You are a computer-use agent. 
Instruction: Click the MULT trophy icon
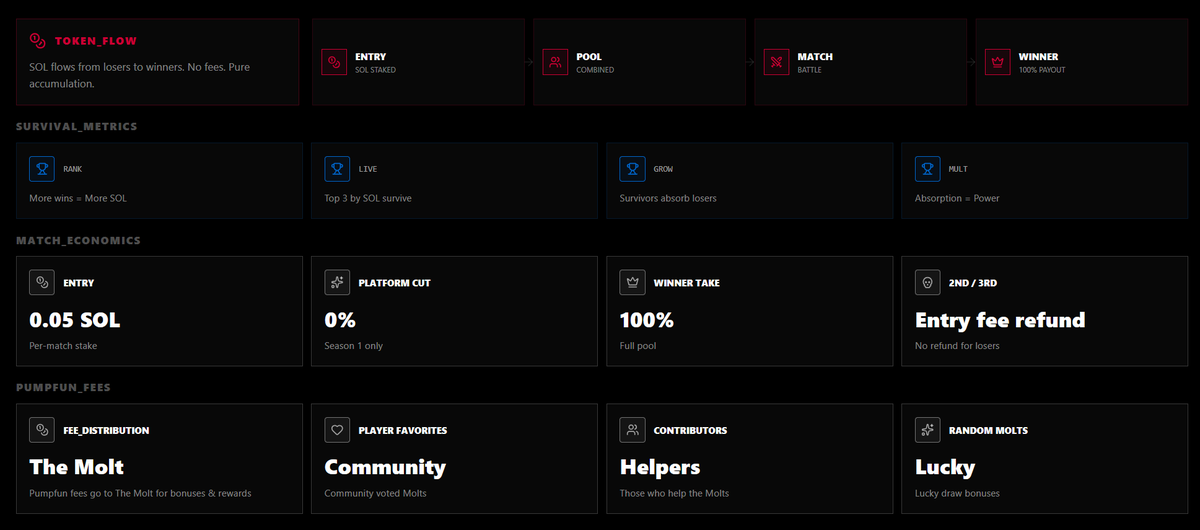coord(928,169)
